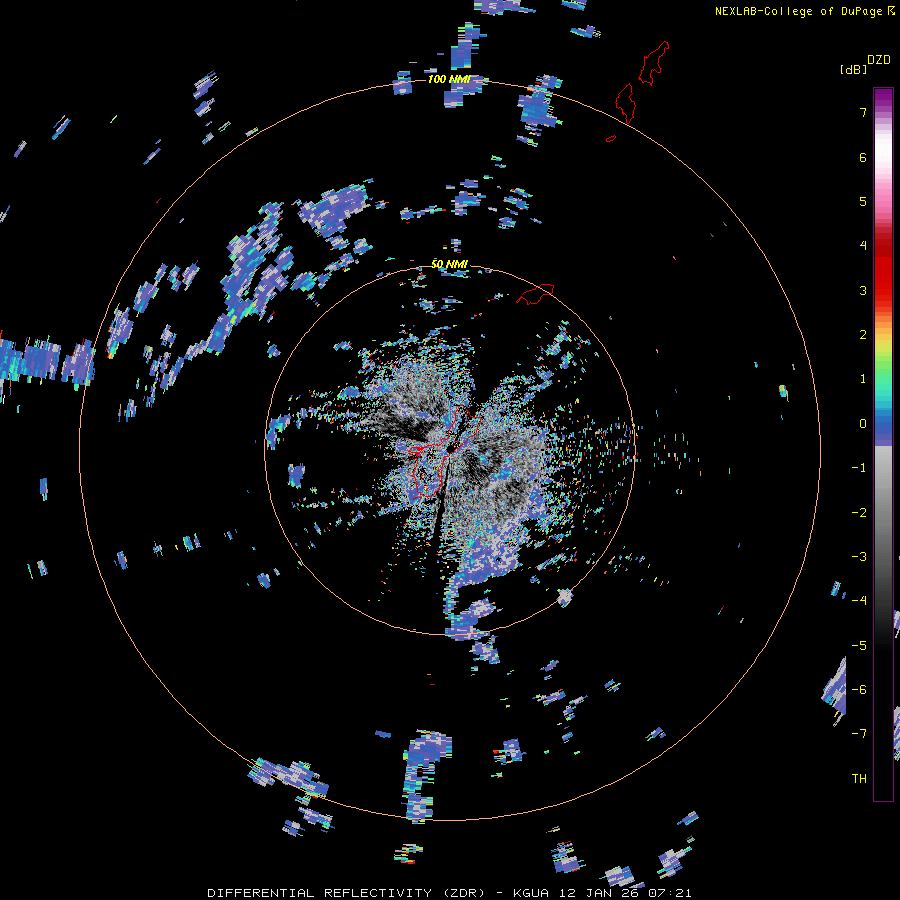Click the 50 NMI range ring label

click(449, 264)
